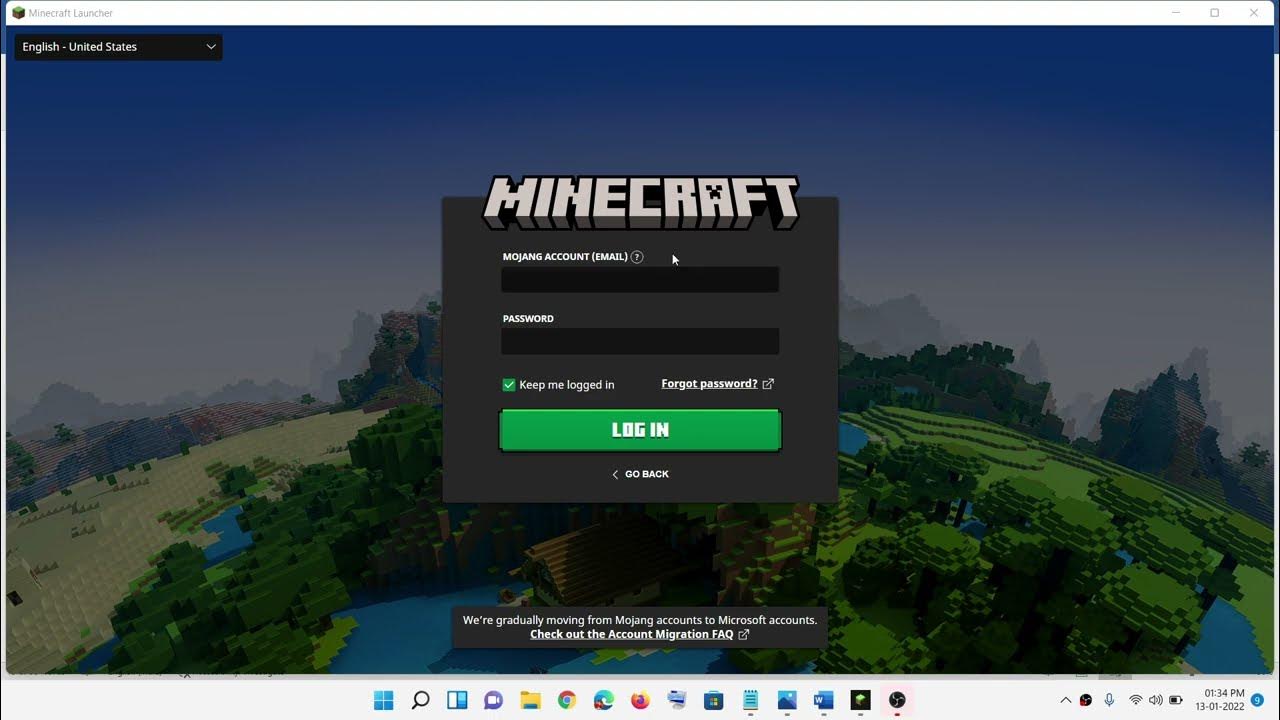This screenshot has height=720, width=1280.
Task: Open the volume control in system tray
Action: tap(1156, 700)
